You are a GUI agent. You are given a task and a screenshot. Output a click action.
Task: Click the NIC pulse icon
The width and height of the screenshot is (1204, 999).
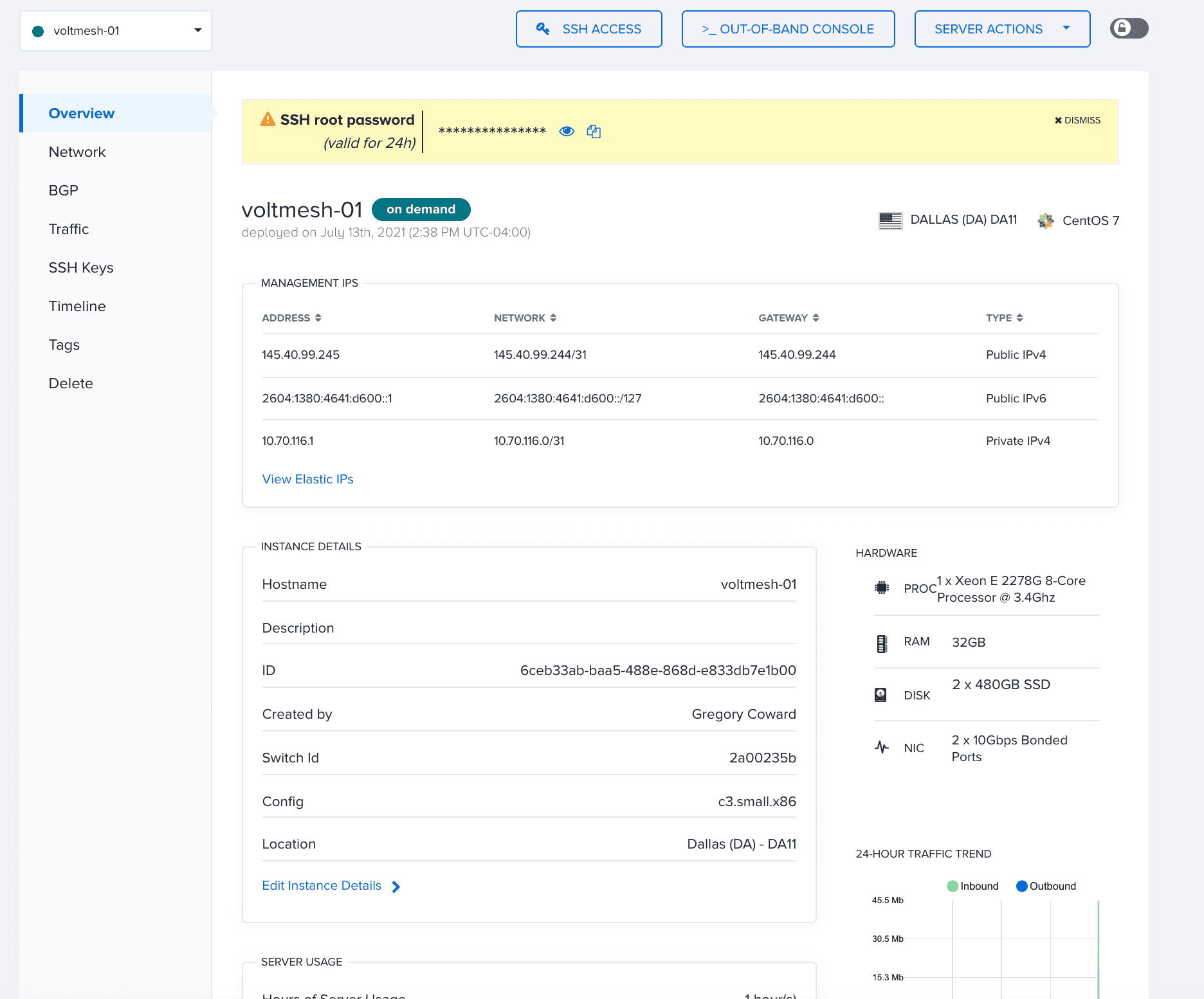882,747
